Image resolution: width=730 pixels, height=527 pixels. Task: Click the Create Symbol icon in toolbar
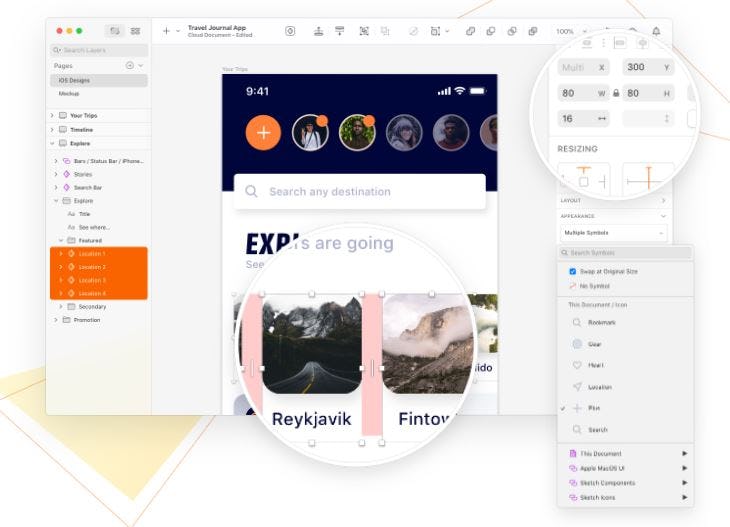(x=290, y=31)
